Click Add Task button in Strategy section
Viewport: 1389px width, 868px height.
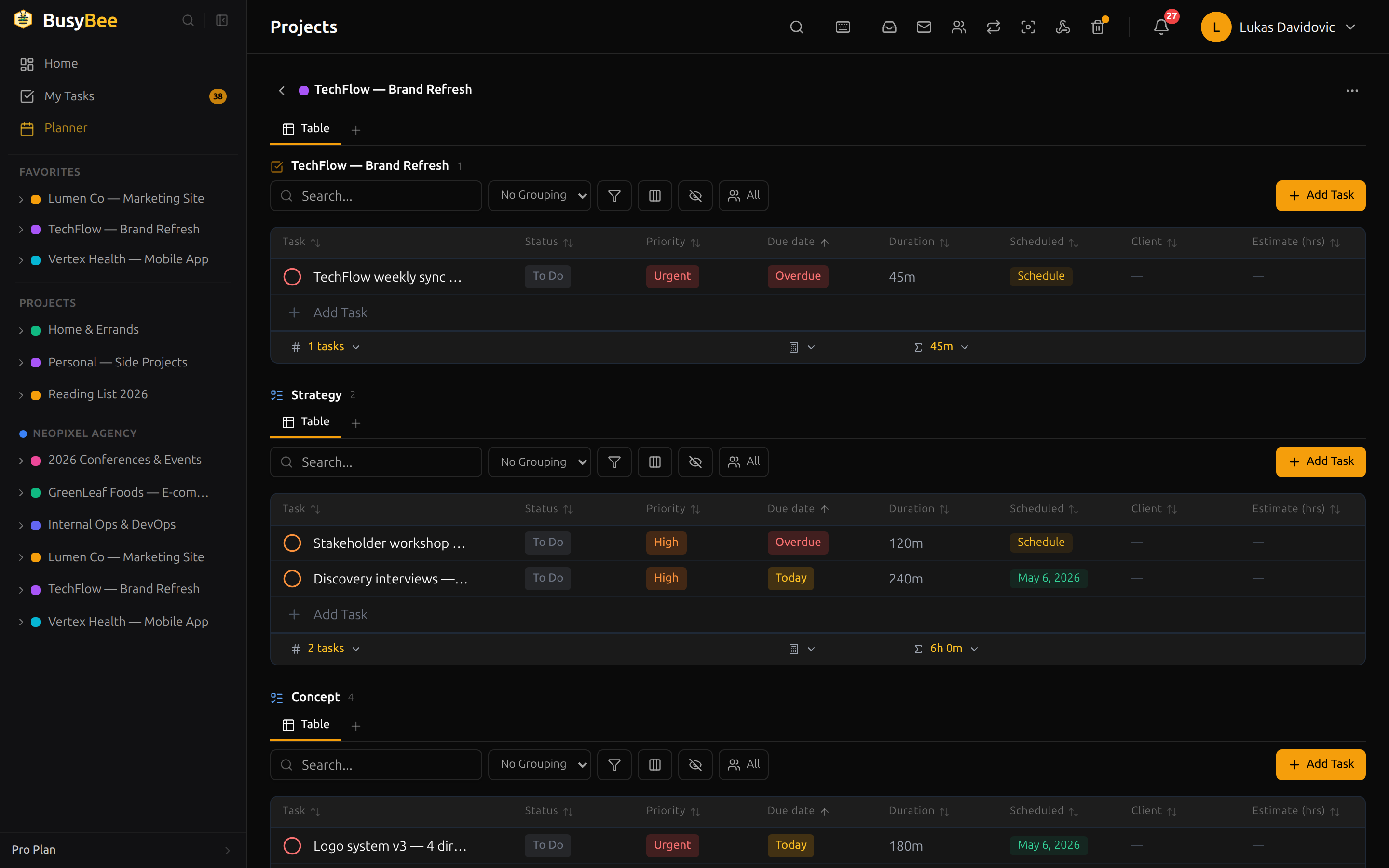click(1320, 462)
